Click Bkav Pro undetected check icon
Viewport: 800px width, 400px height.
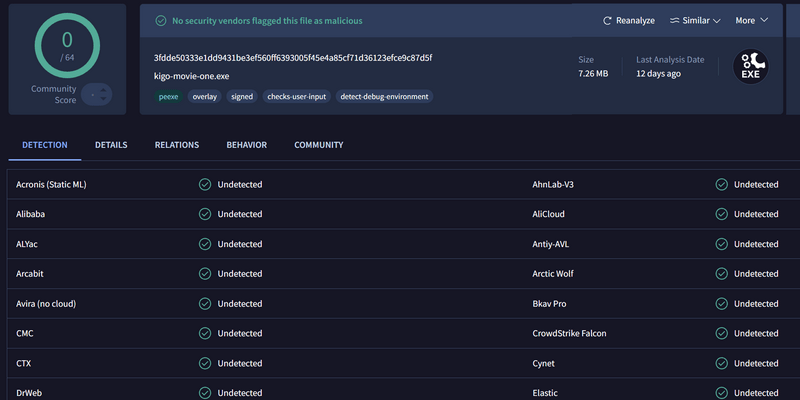coord(721,304)
